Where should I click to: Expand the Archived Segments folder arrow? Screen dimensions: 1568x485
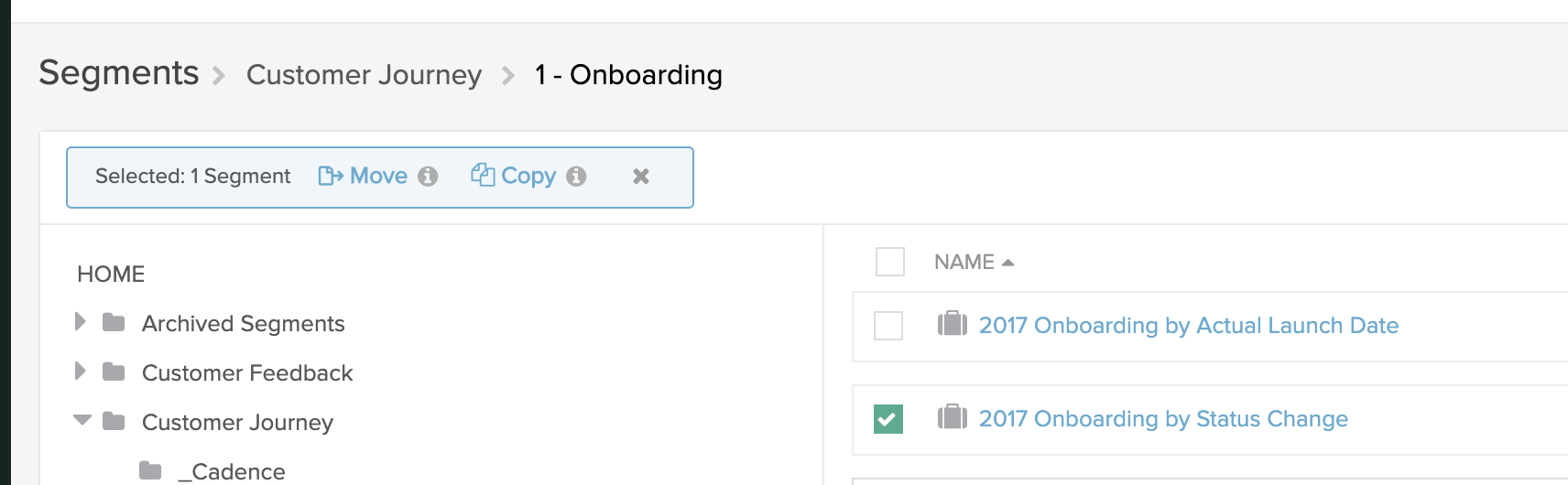(x=81, y=321)
